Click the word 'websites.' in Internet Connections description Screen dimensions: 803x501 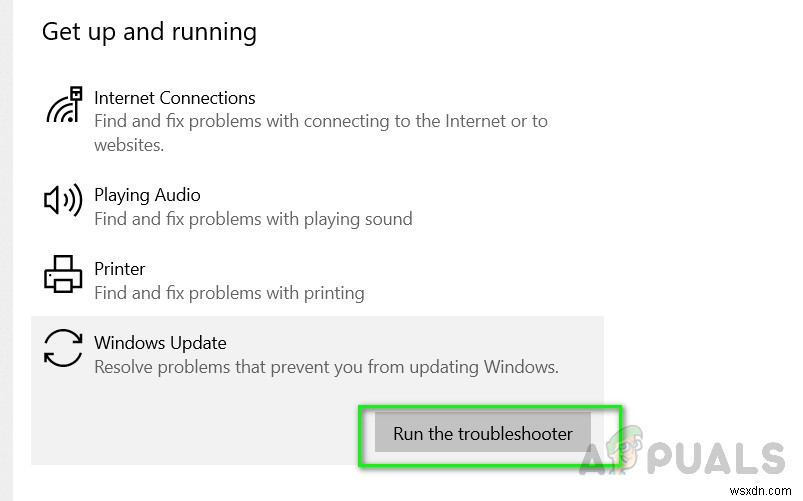[x=128, y=145]
